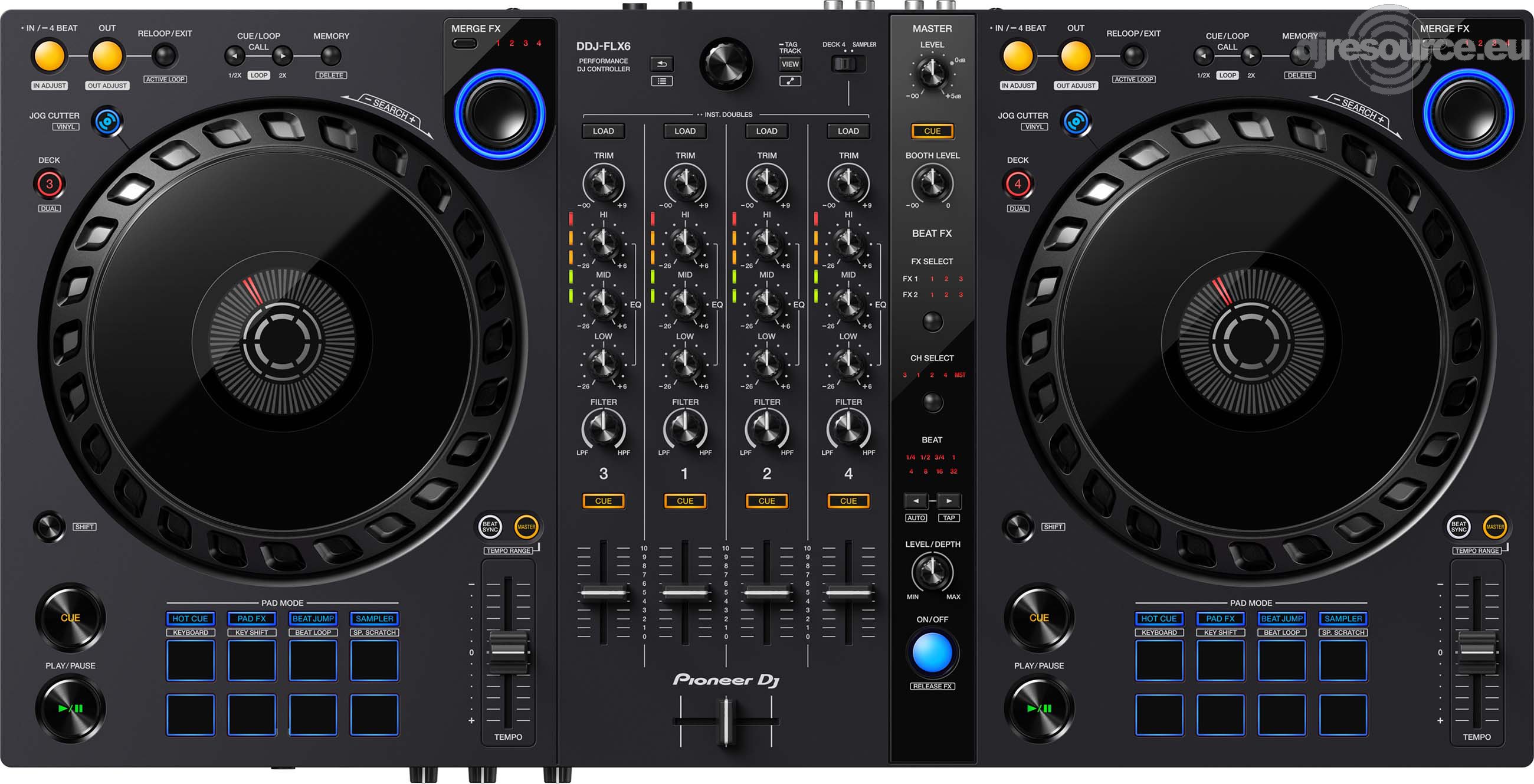
Task: Tap the left deck round CUE button
Action: (70, 617)
